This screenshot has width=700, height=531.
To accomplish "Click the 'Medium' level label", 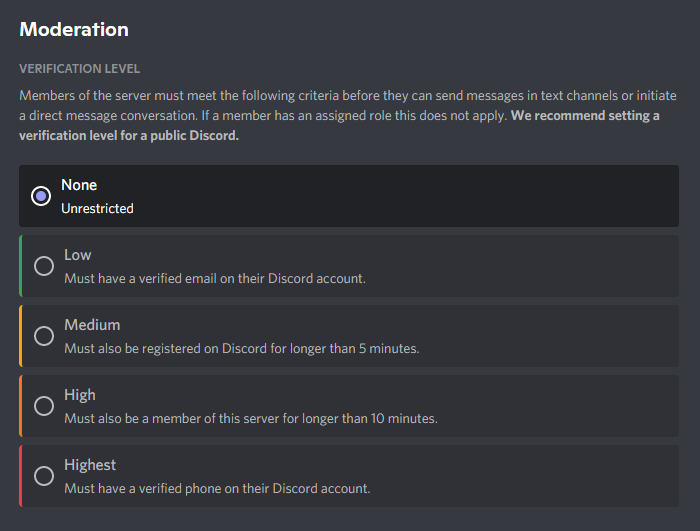I will pos(92,325).
